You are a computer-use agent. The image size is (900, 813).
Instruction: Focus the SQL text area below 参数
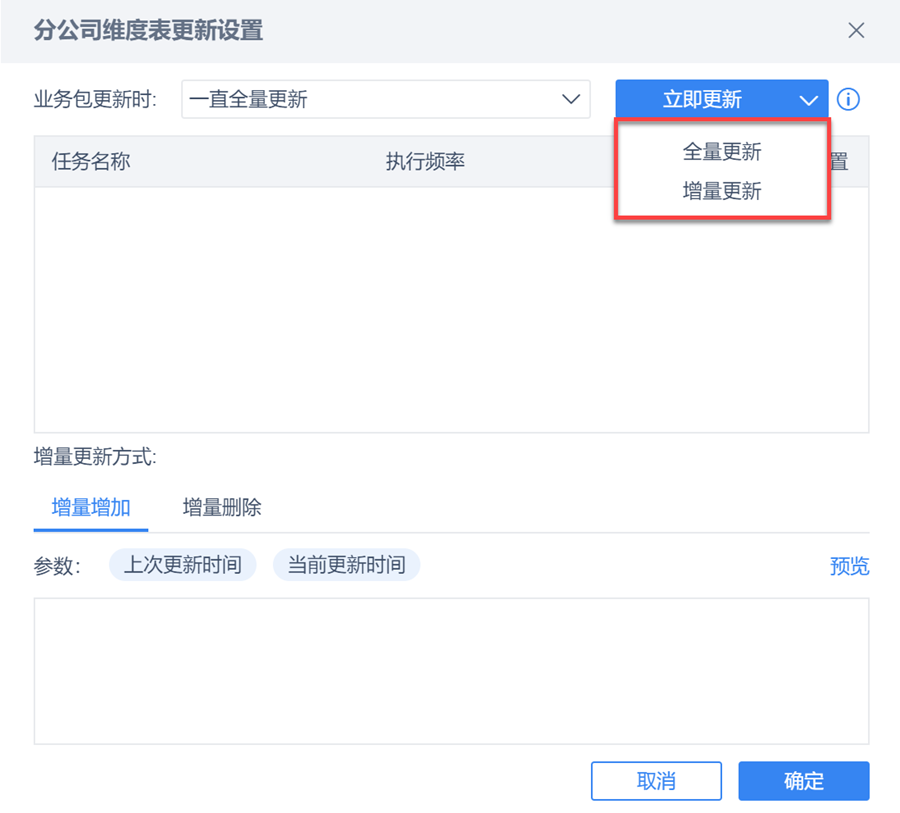[x=451, y=671]
